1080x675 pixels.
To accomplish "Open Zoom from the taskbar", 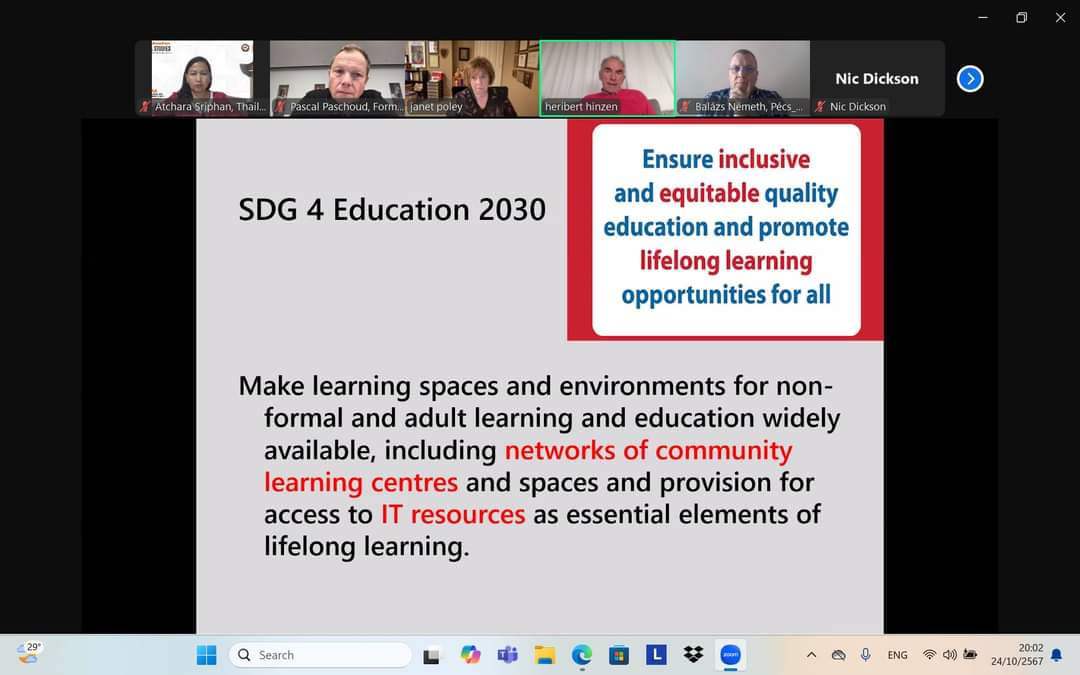I will pos(730,655).
